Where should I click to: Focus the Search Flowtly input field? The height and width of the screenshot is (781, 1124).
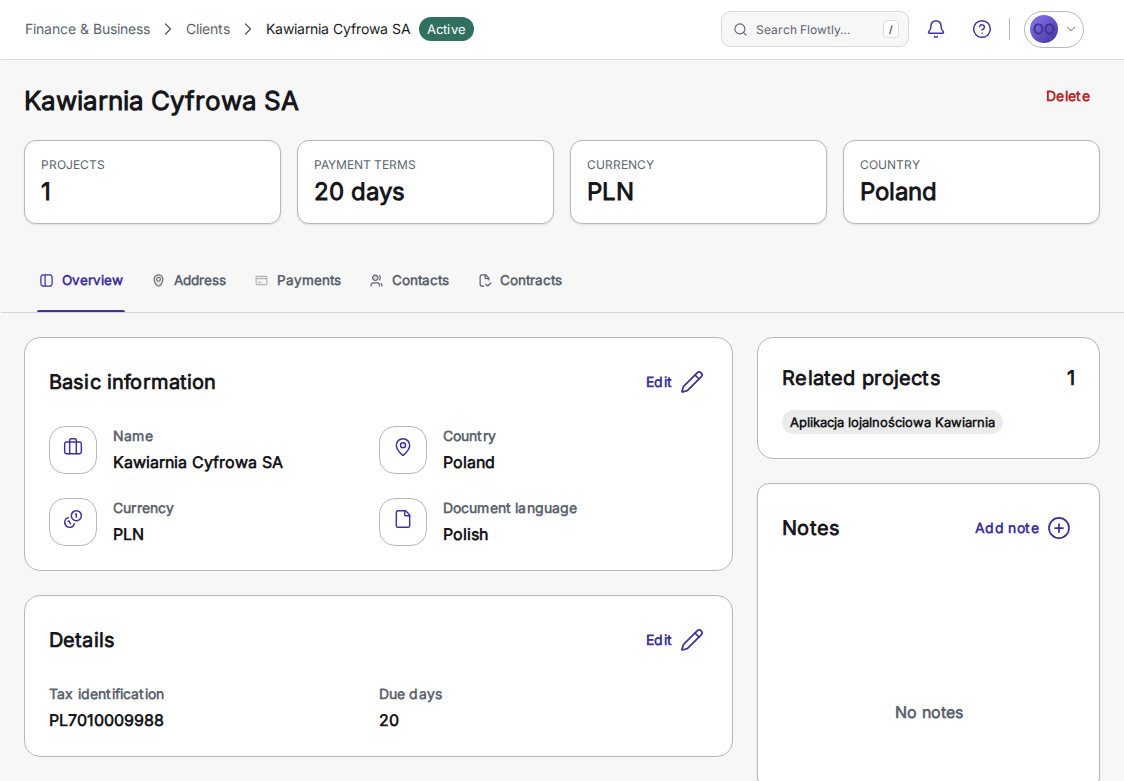(814, 29)
